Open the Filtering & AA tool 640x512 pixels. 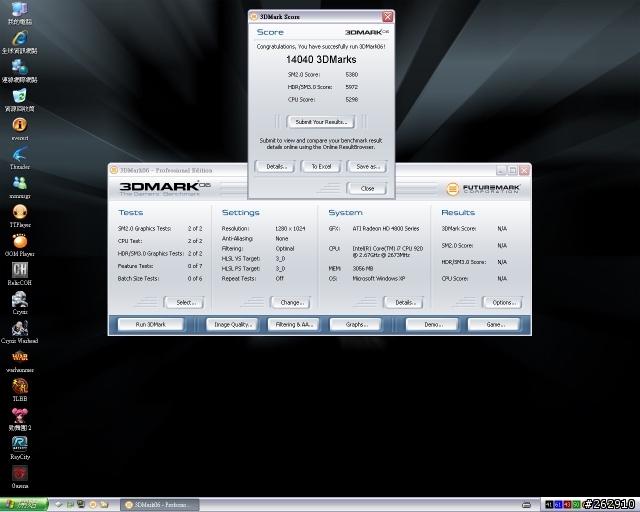(x=293, y=325)
